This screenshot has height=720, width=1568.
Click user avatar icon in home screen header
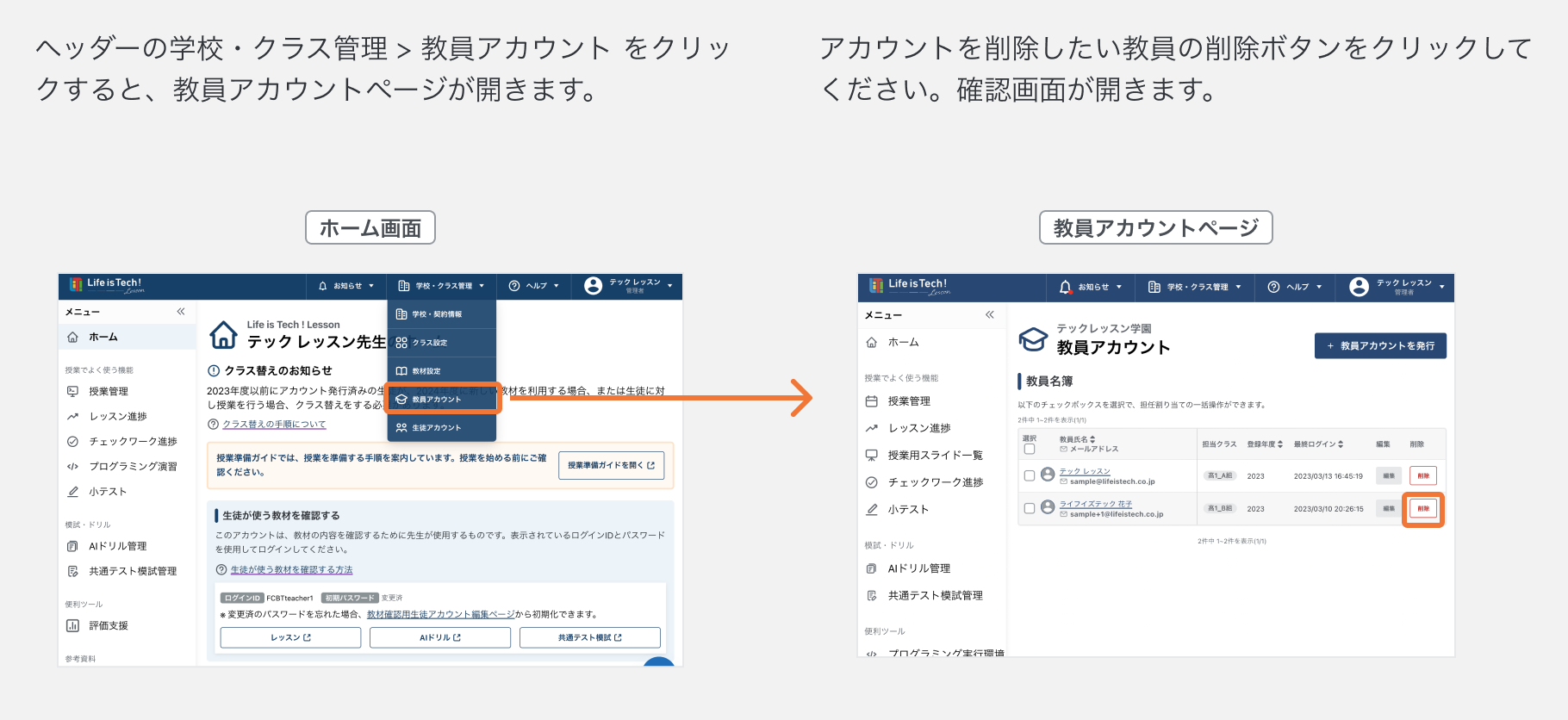593,286
